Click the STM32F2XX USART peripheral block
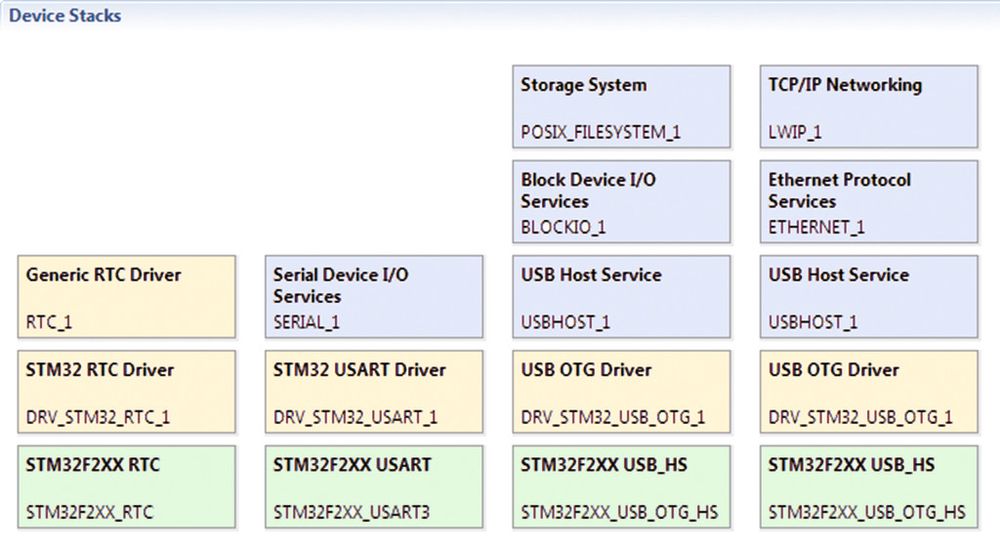Screen dimensions: 1000x553 coord(374,487)
